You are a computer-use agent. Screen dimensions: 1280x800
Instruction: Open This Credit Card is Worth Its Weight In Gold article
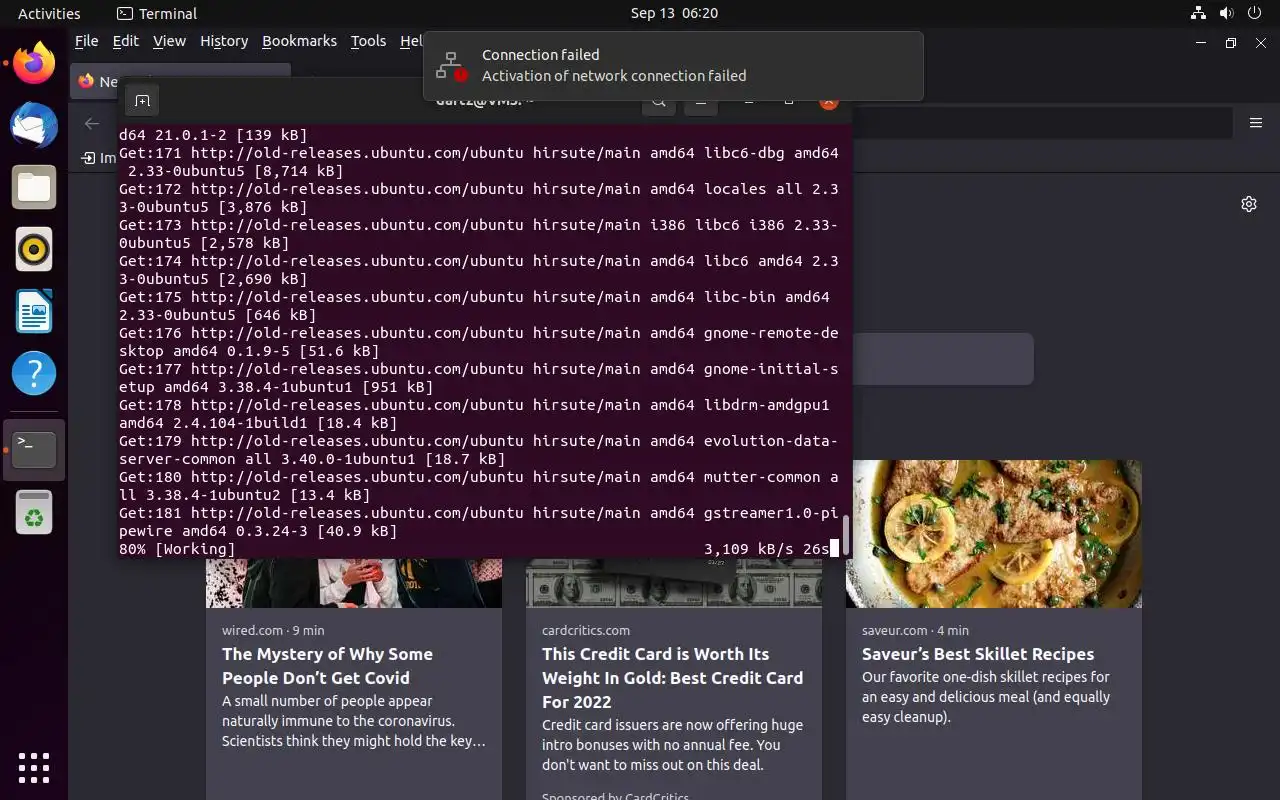[672, 678]
